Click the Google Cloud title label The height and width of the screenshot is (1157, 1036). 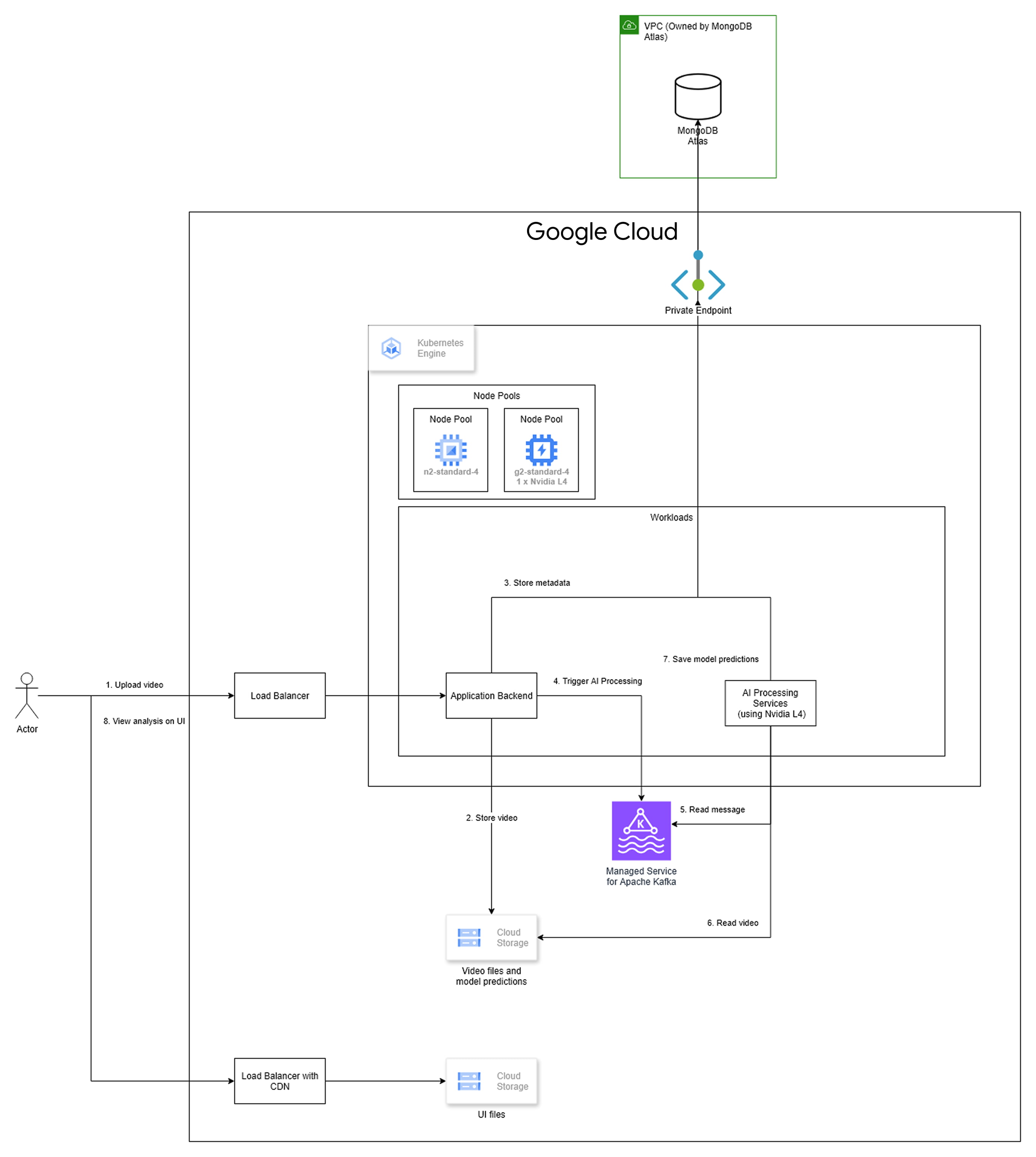point(603,232)
